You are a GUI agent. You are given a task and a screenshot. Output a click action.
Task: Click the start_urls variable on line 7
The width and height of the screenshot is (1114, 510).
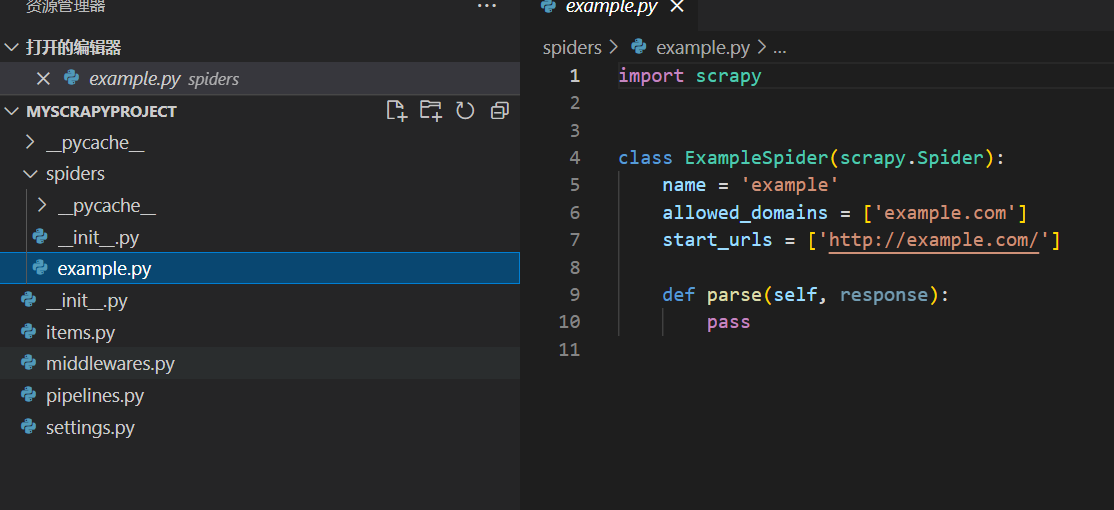click(718, 240)
